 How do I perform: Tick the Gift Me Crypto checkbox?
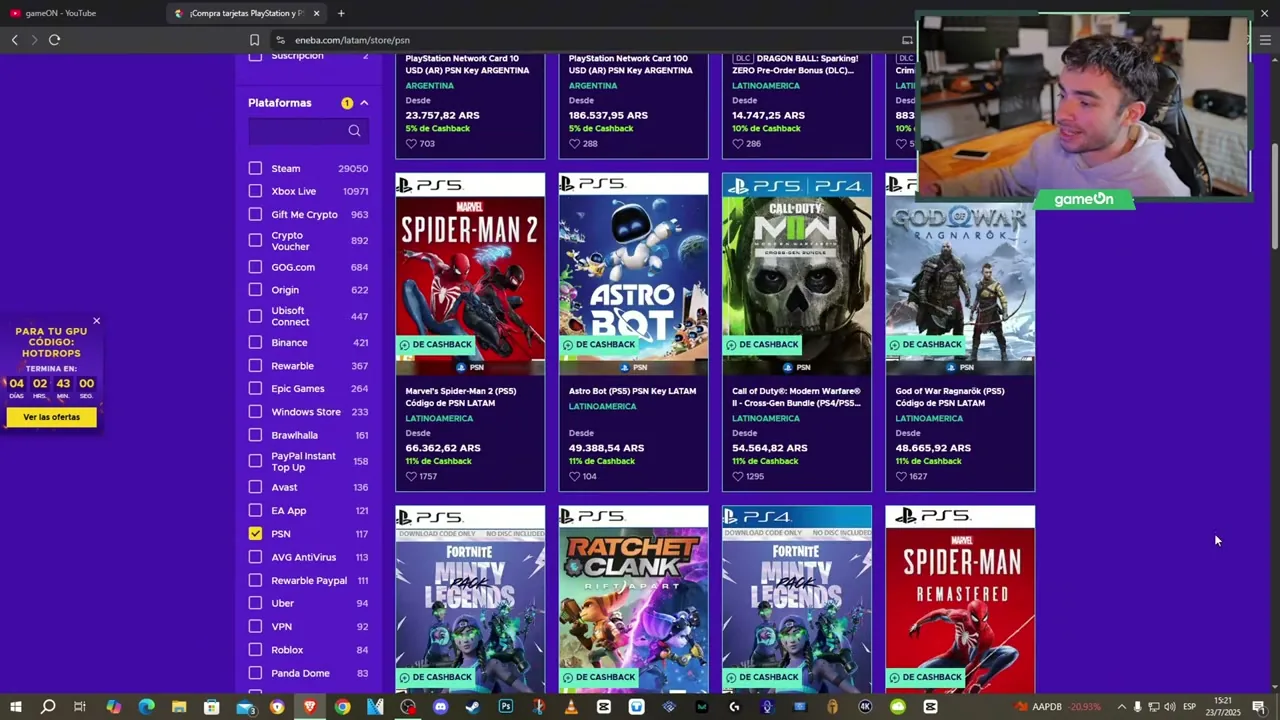click(255, 214)
